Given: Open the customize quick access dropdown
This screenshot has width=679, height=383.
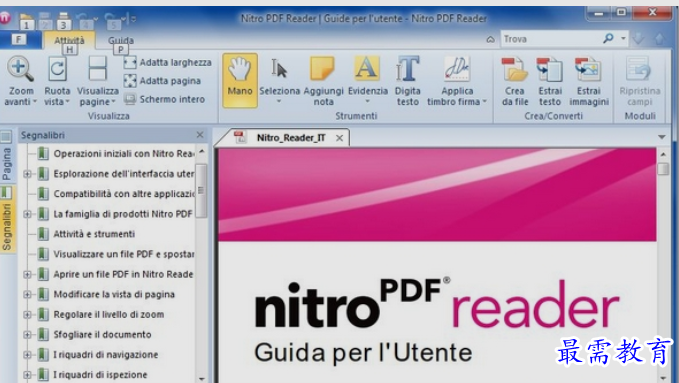Looking at the screenshot, I should tap(133, 19).
